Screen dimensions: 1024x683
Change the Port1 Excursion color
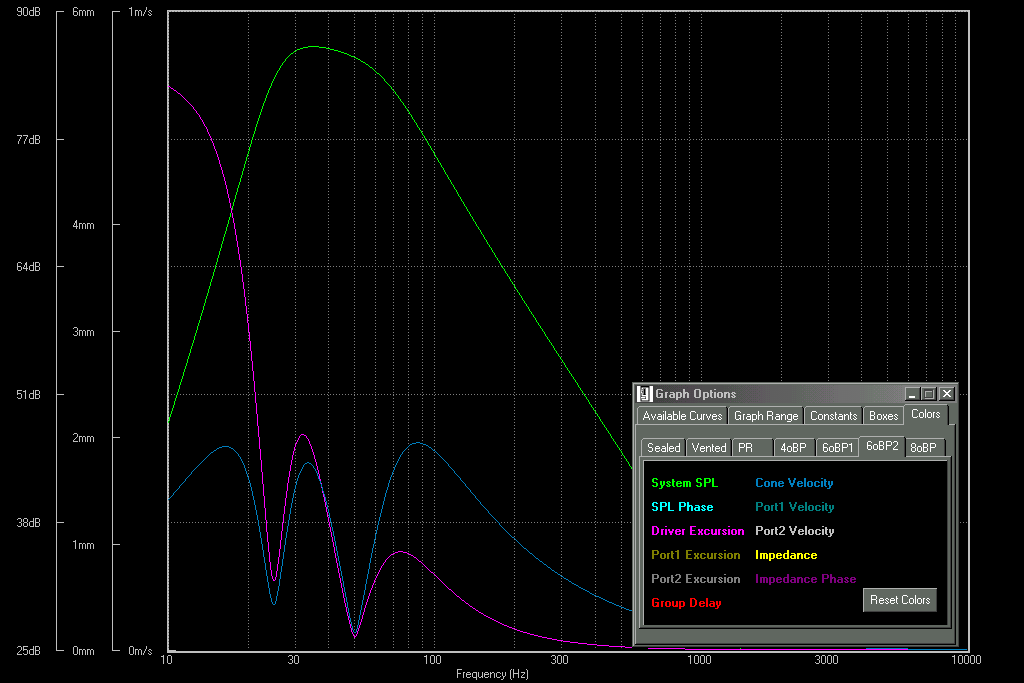tap(696, 555)
